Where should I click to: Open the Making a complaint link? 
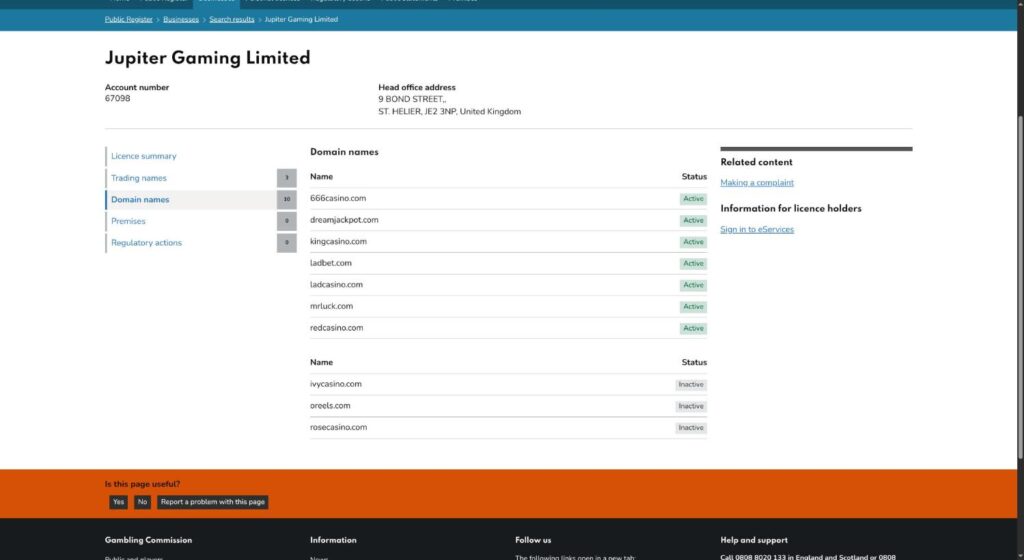757,183
